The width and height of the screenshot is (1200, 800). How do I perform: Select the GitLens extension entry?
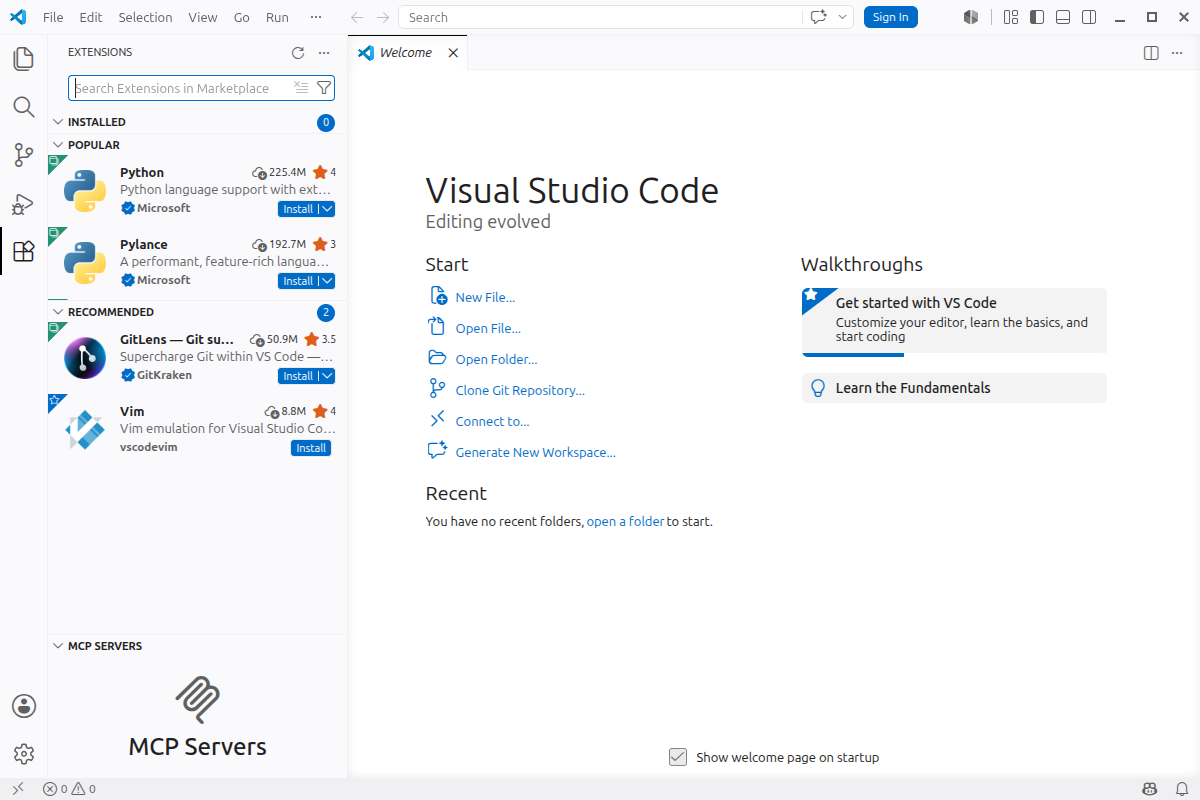tap(198, 358)
